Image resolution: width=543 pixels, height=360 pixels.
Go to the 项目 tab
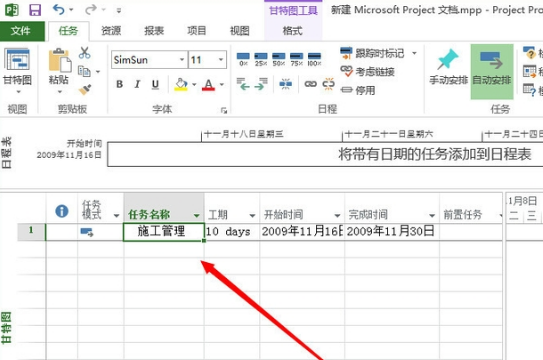197,31
